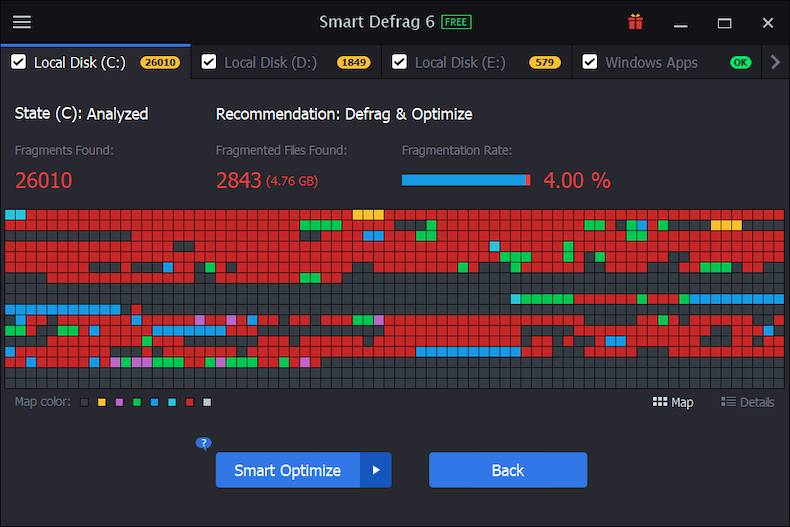Click the 26010 fragments badge on Local Disk (C:)
This screenshot has height=527, width=790.
click(160, 62)
